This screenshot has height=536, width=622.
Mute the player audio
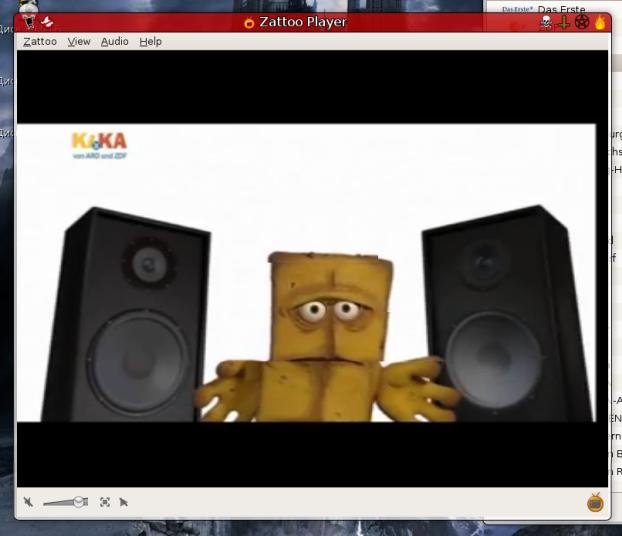pos(28,502)
